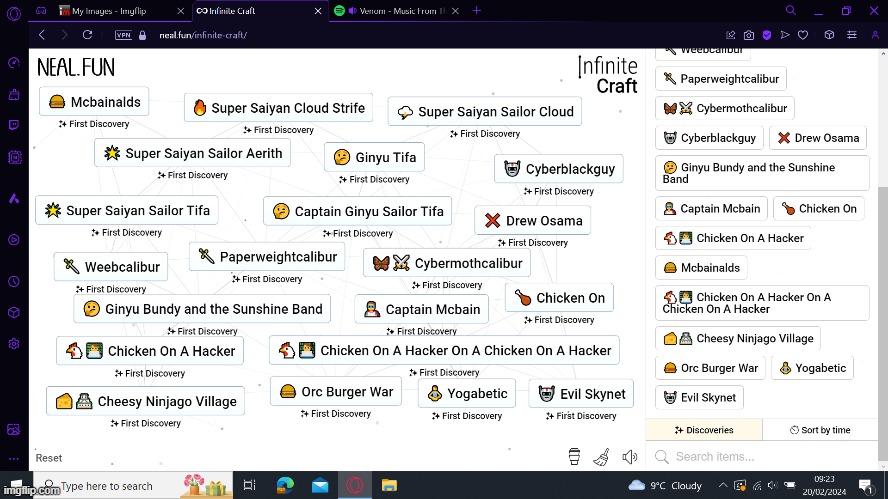Clear the canvas with the broom icon
Screen dimensions: 888x499
point(601,457)
